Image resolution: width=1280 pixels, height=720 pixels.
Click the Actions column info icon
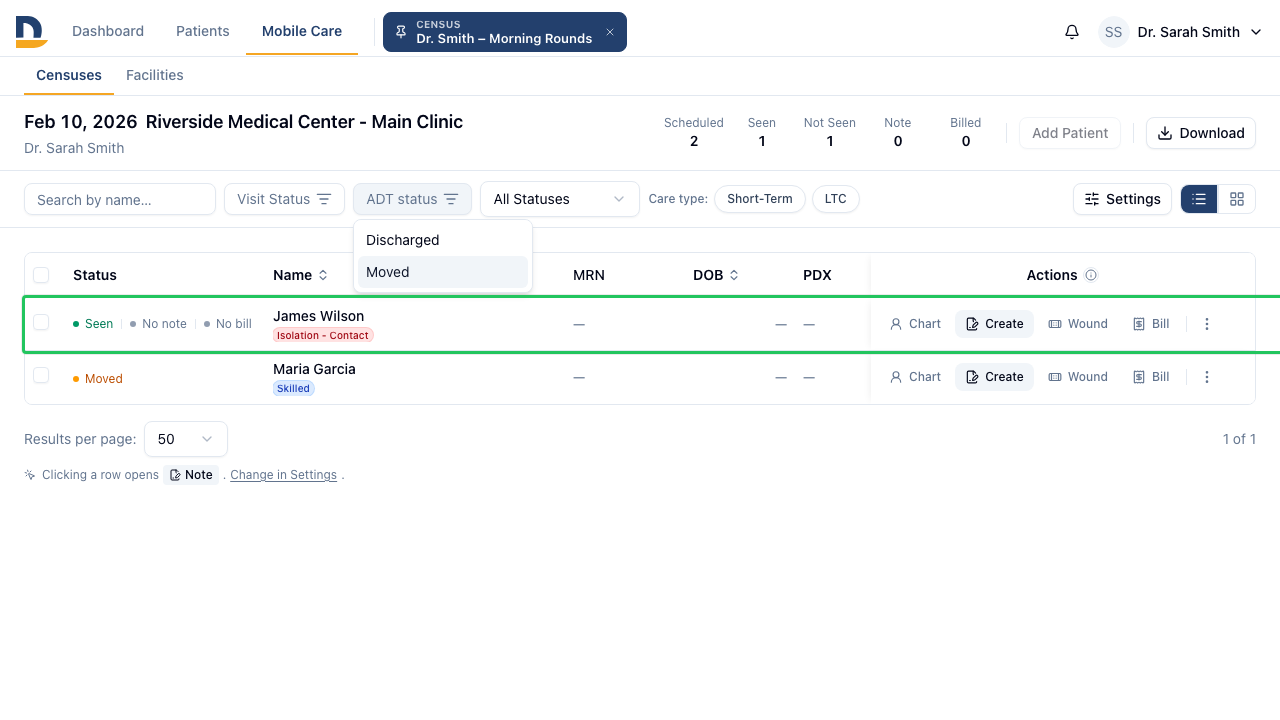[x=1091, y=275]
